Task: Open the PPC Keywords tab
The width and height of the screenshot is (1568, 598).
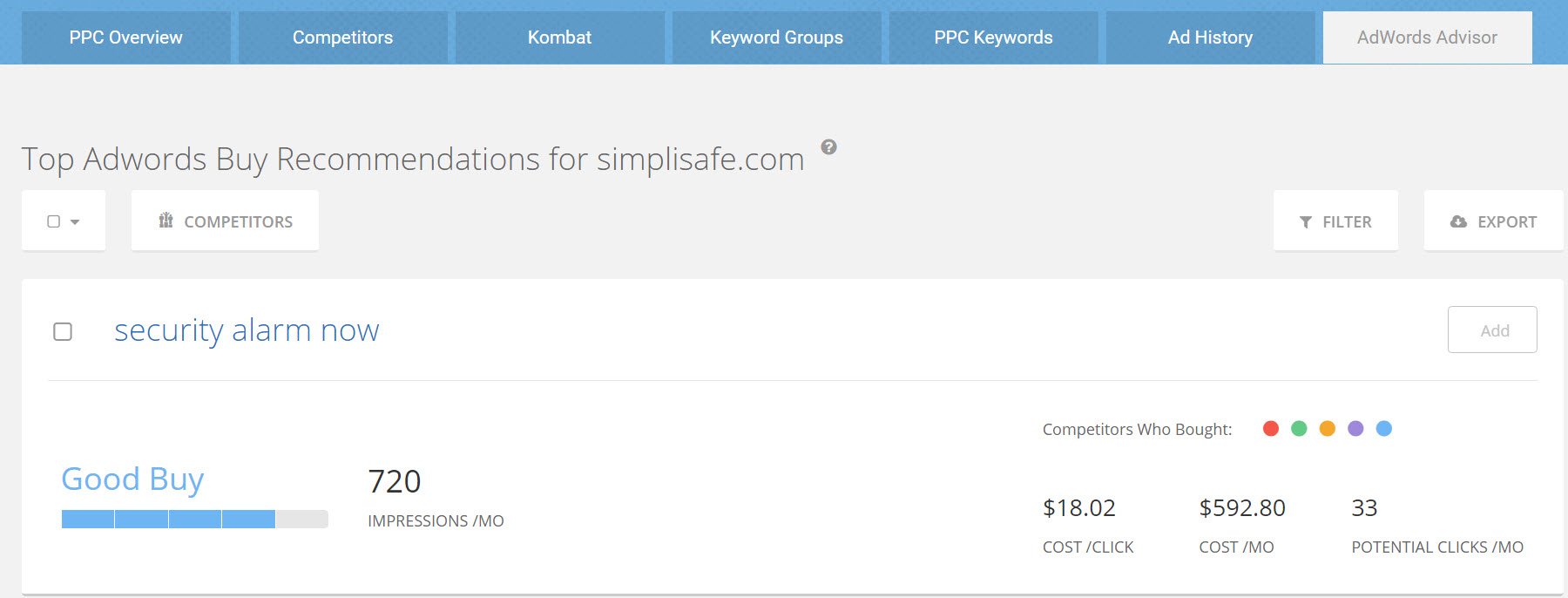Action: point(993,37)
